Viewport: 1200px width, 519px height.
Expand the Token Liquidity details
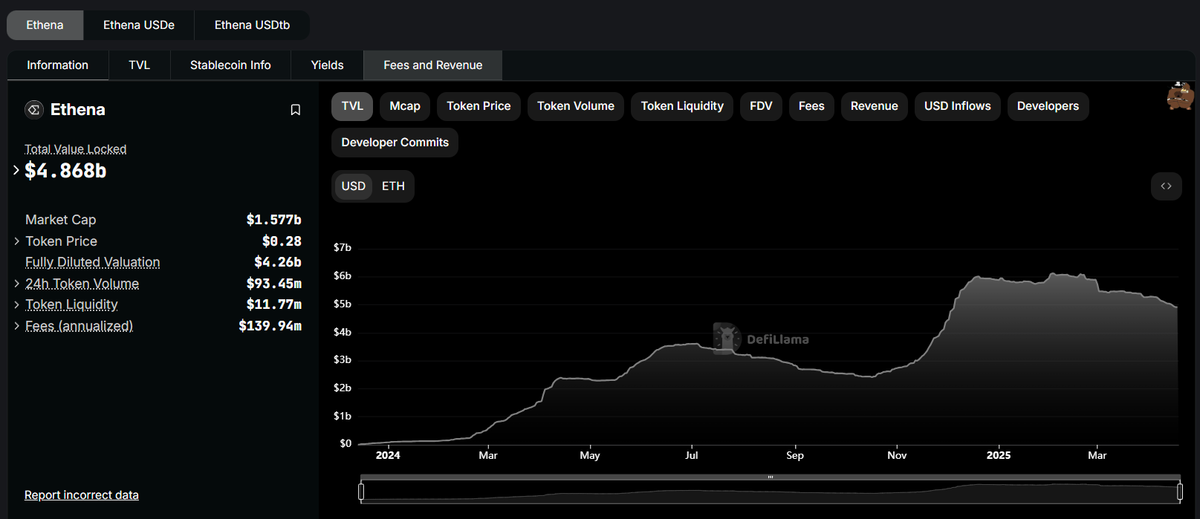(x=17, y=305)
